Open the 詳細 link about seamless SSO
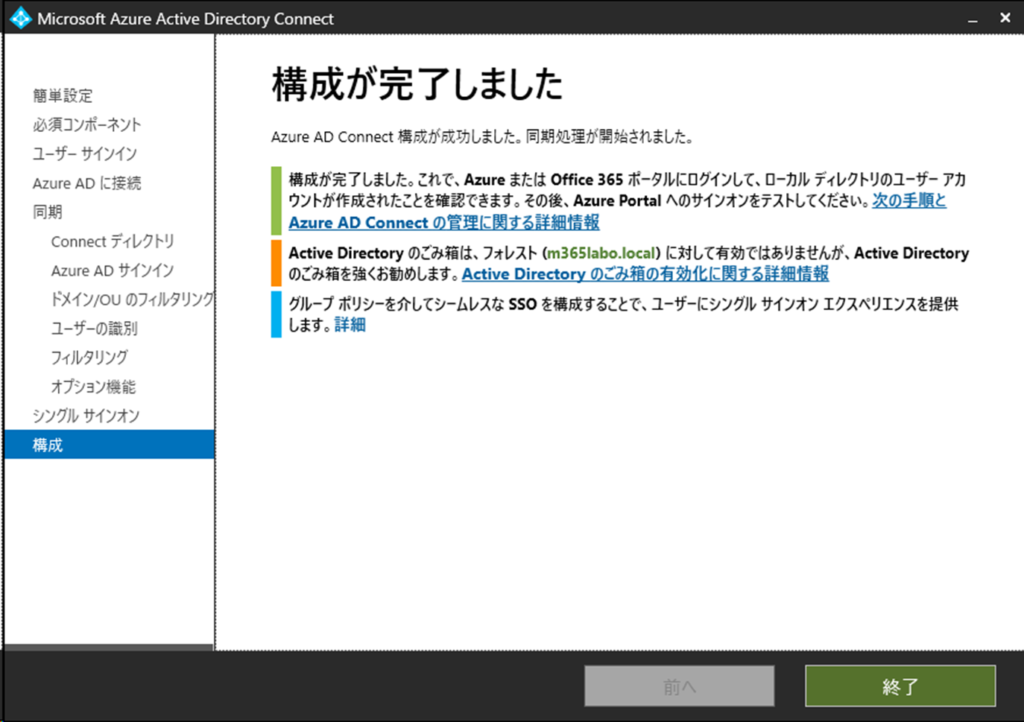Image resolution: width=1024 pixels, height=722 pixels. click(350, 324)
